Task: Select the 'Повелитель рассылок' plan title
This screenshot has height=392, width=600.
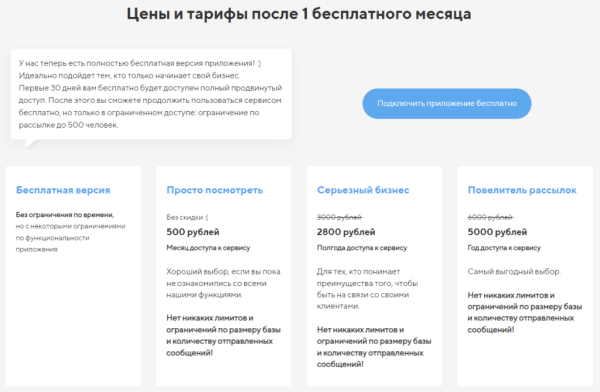Action: coord(522,190)
